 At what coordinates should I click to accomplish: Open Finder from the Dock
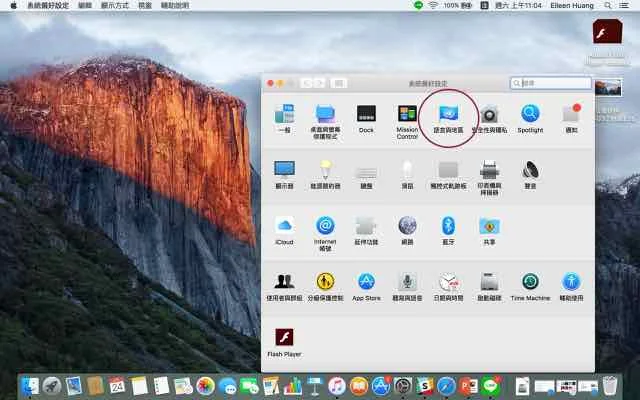tap(30, 386)
